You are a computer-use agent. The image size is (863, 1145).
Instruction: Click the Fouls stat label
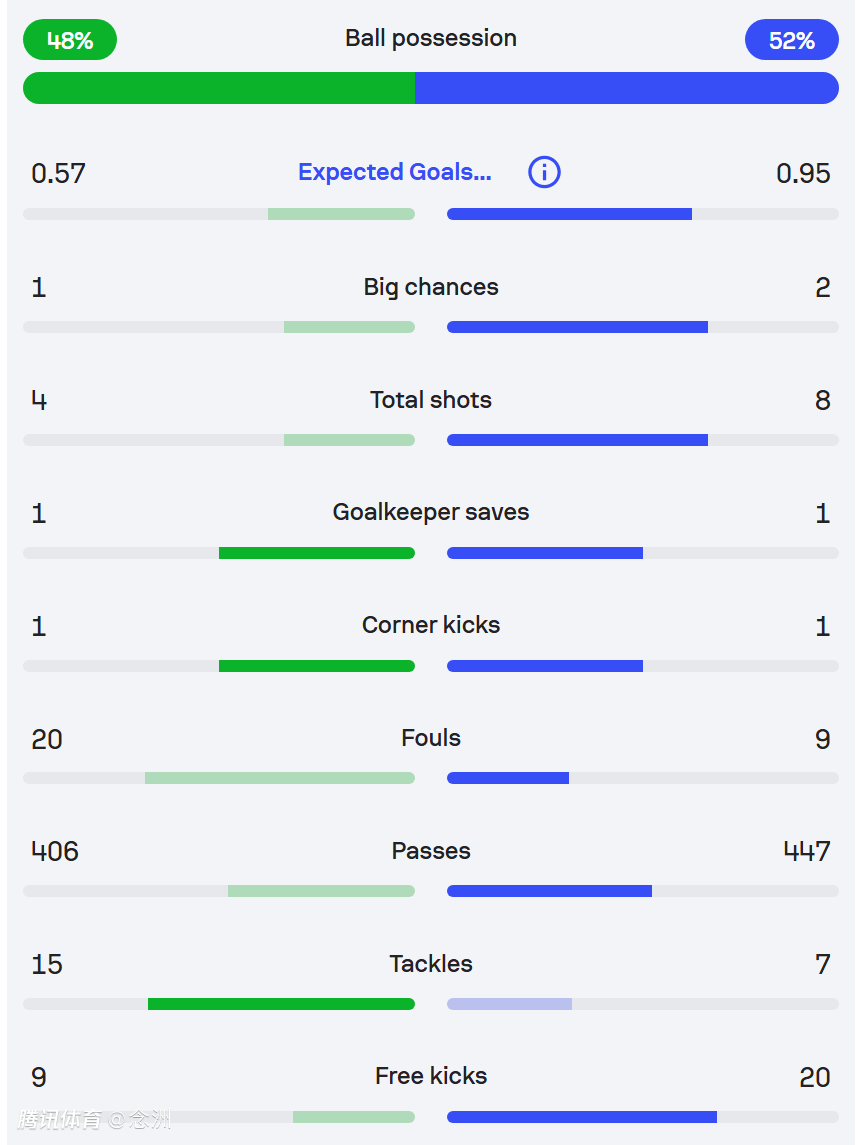431,738
